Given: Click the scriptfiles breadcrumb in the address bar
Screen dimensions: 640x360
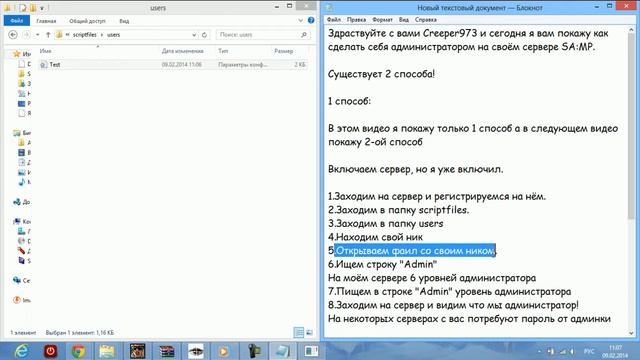Looking at the screenshot, I should 84,35.
